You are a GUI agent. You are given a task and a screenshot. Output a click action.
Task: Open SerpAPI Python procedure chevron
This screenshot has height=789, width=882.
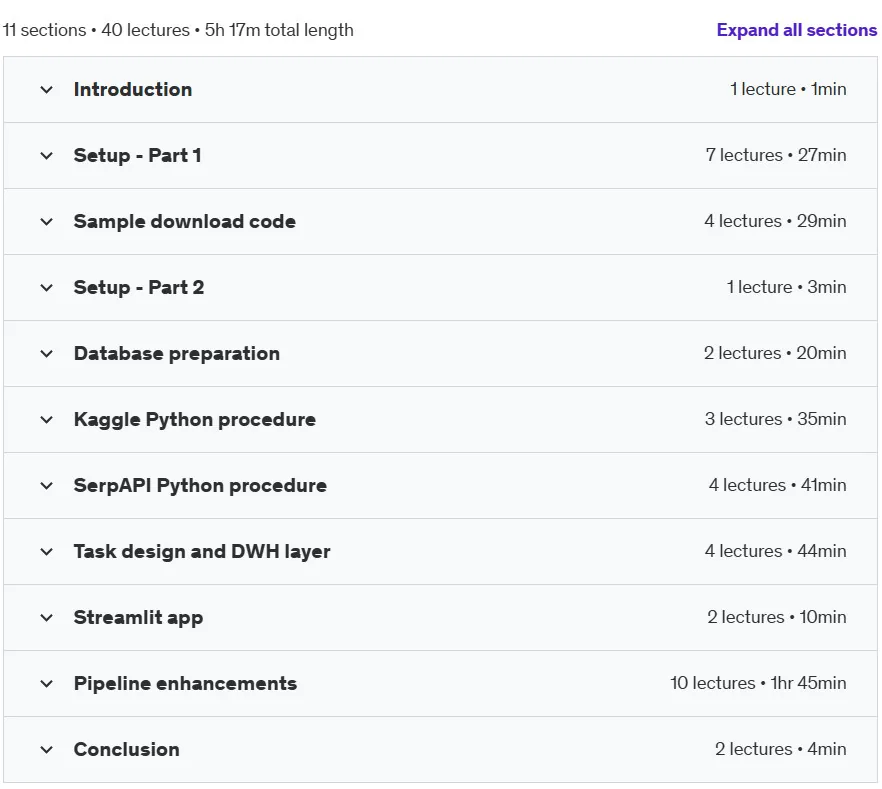tap(47, 486)
